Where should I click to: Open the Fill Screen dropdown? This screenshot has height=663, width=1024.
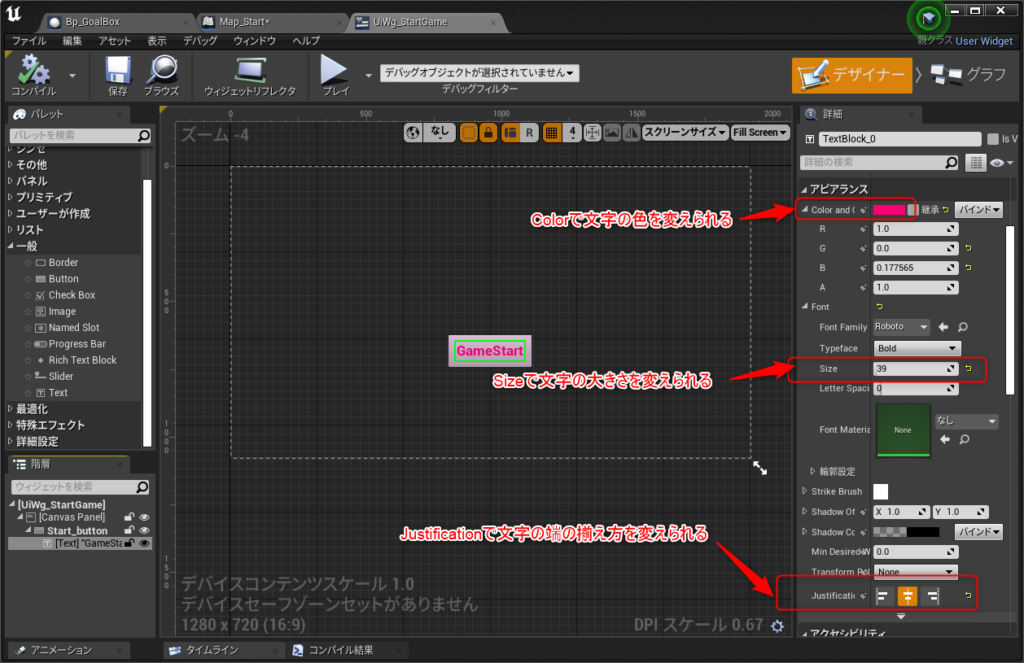coord(760,132)
